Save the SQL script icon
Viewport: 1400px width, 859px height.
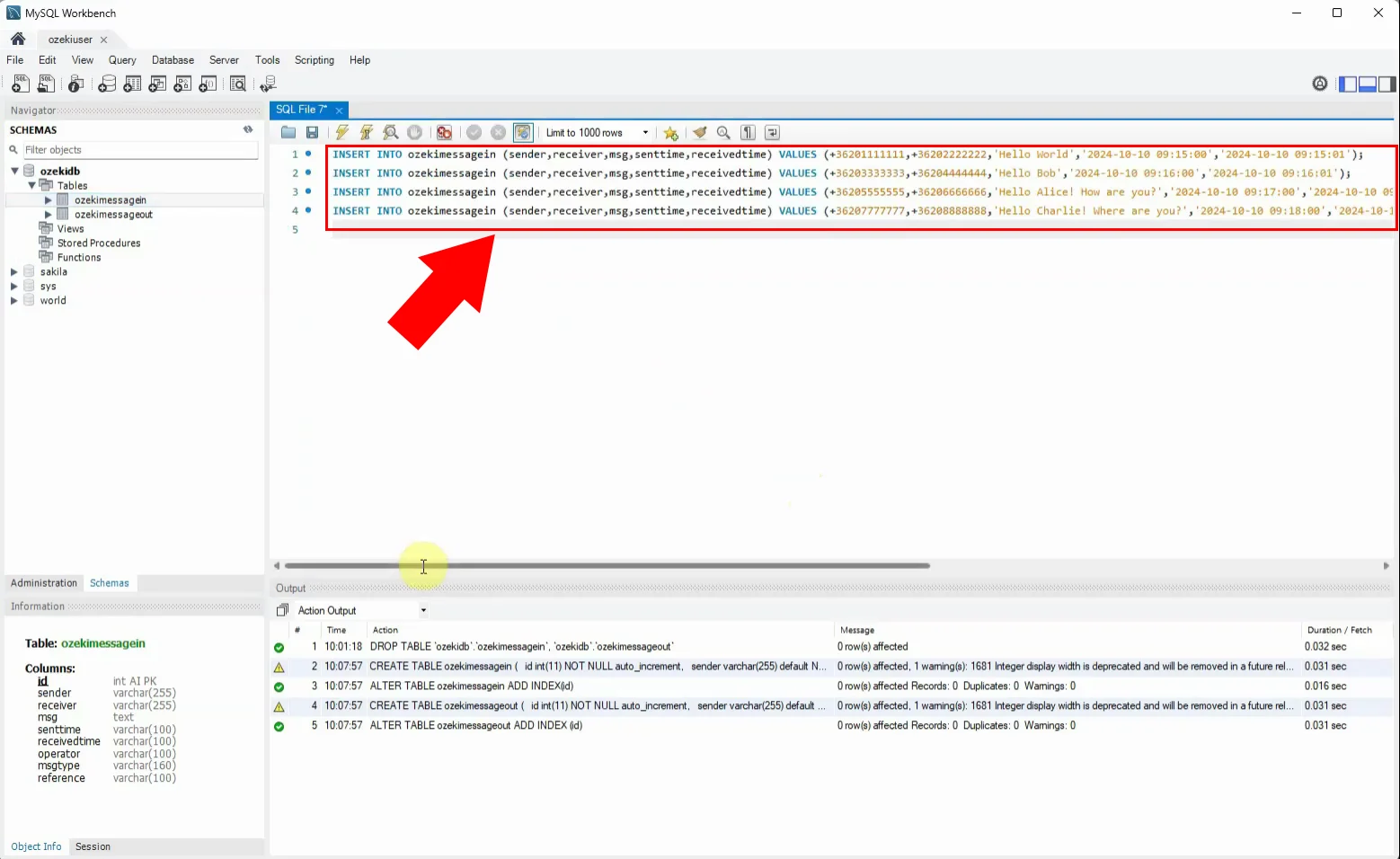coord(313,132)
